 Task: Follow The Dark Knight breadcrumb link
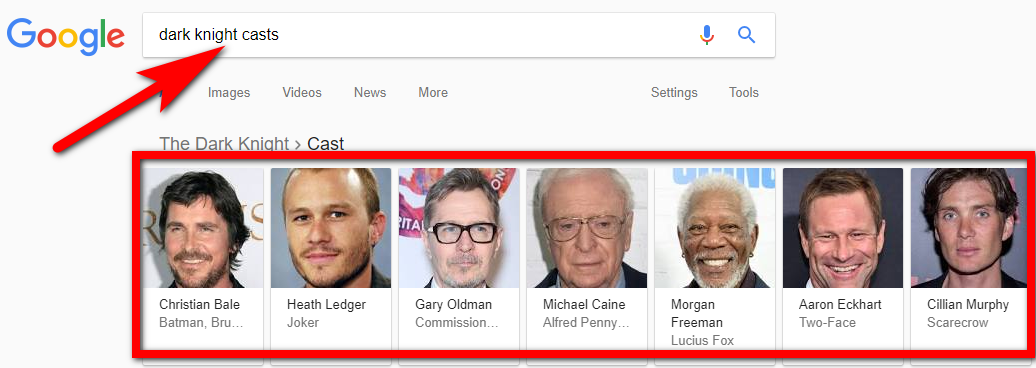coord(225,143)
